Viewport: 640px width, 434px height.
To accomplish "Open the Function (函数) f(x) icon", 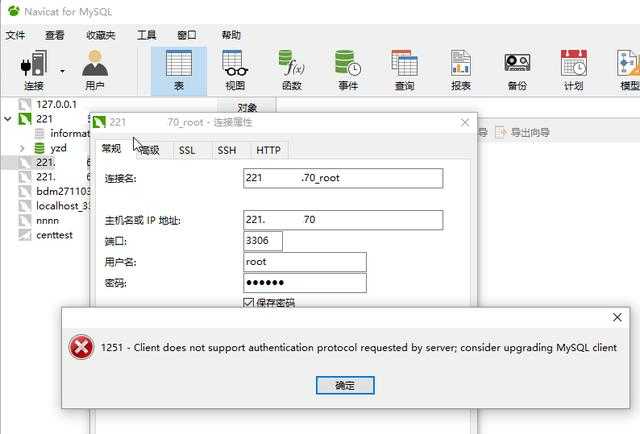I will pyautogui.click(x=291, y=63).
